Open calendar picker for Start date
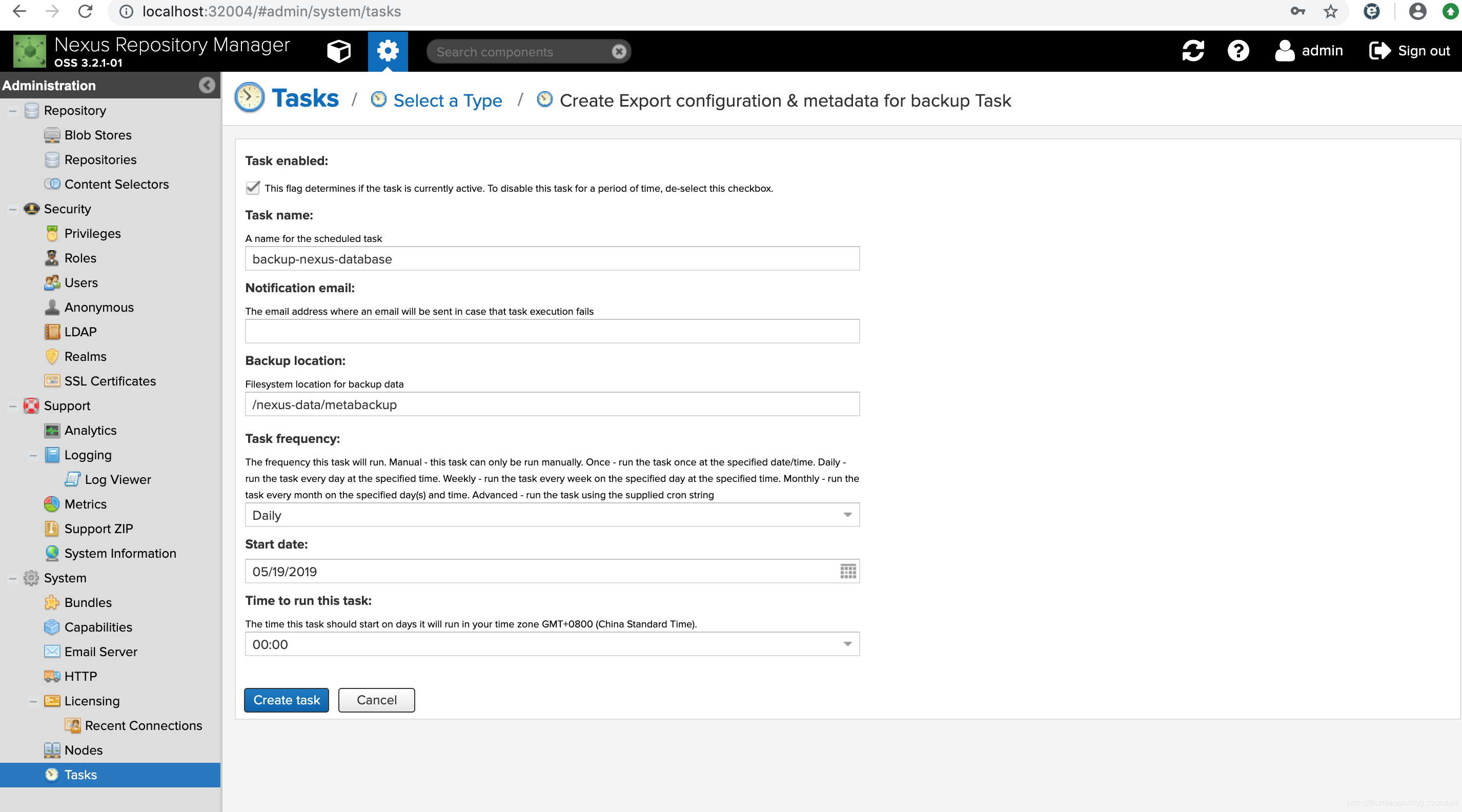 click(848, 571)
